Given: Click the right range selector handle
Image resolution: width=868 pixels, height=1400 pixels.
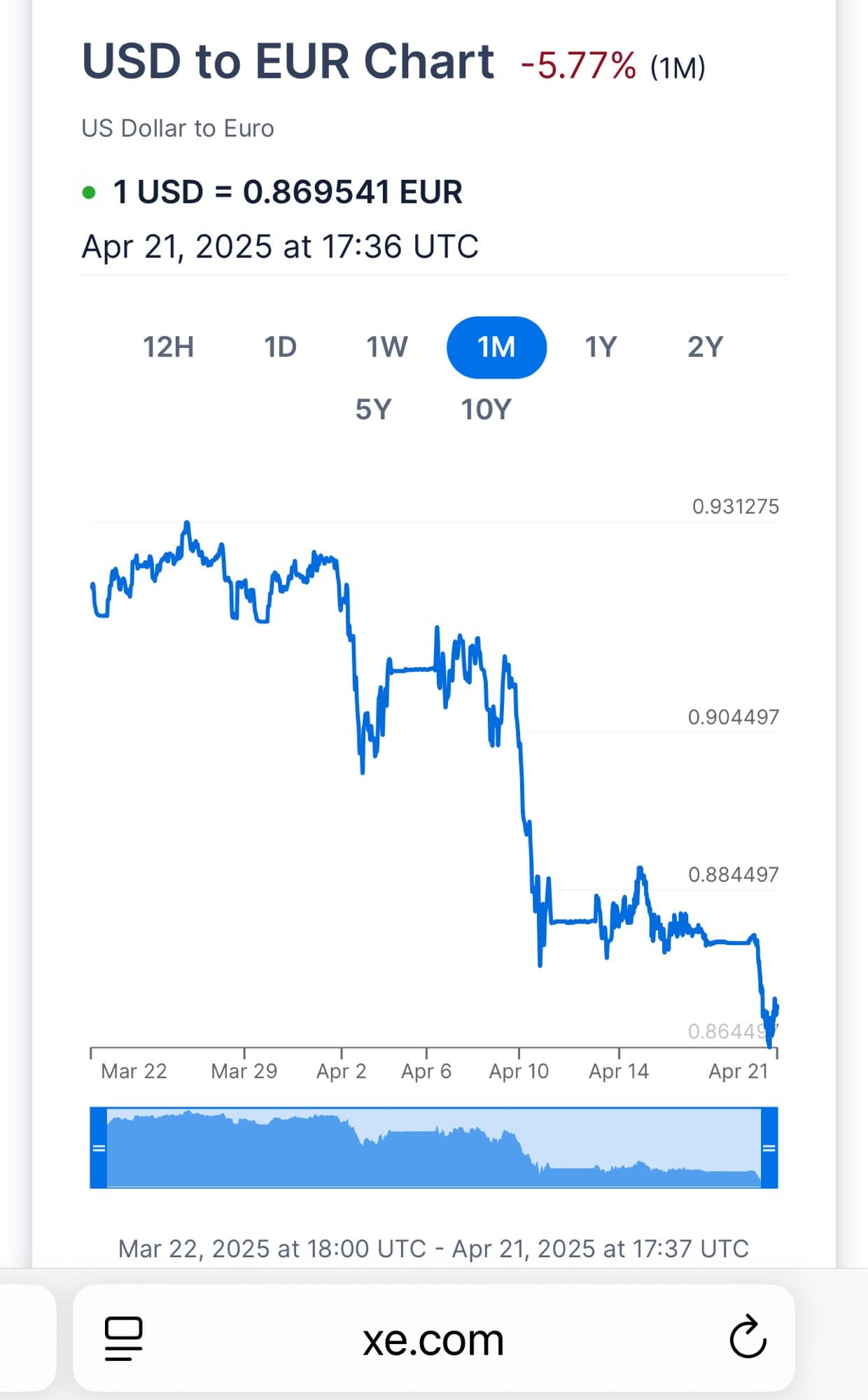Looking at the screenshot, I should coord(769,1148).
